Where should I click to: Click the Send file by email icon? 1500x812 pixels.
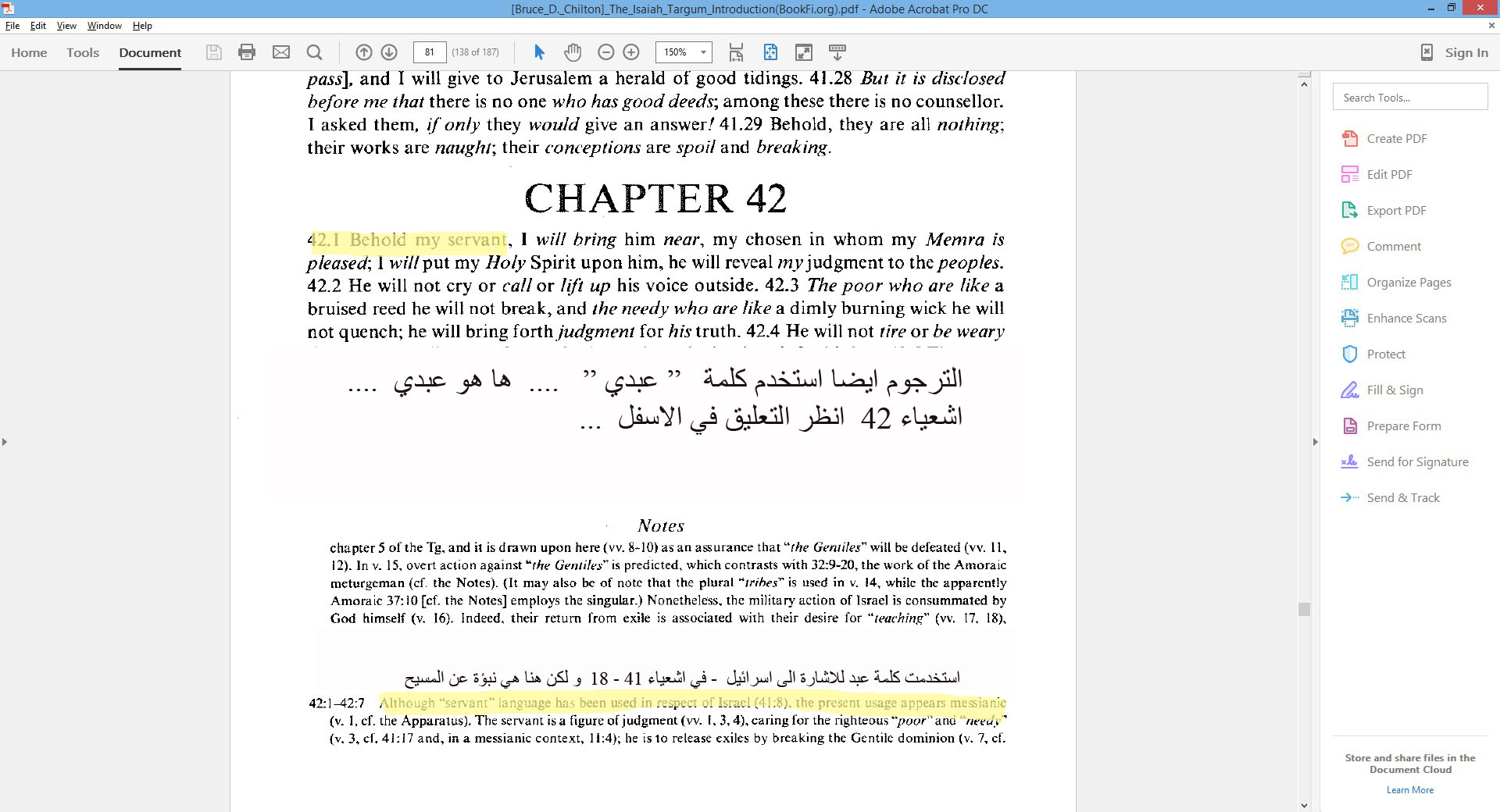click(x=281, y=52)
